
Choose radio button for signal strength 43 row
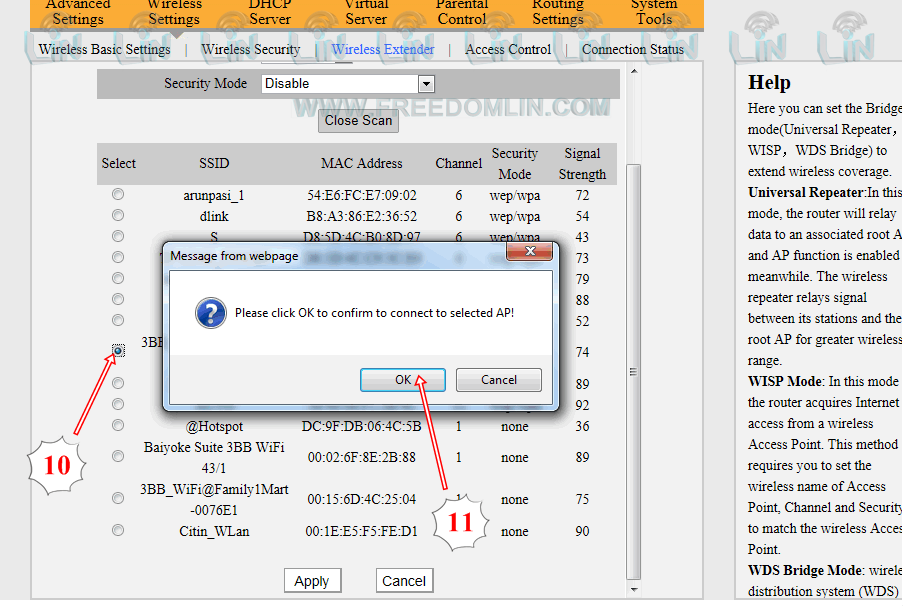(x=118, y=237)
